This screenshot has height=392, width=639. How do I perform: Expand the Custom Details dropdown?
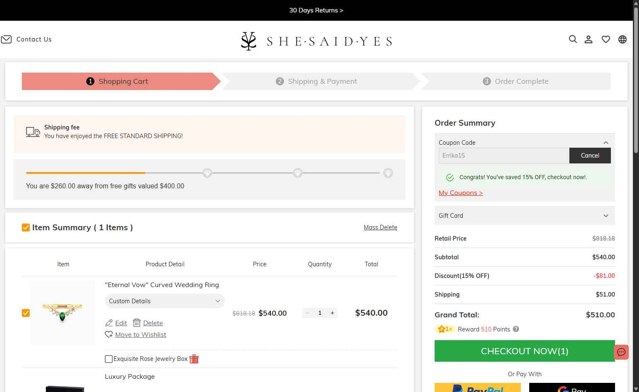pos(165,301)
